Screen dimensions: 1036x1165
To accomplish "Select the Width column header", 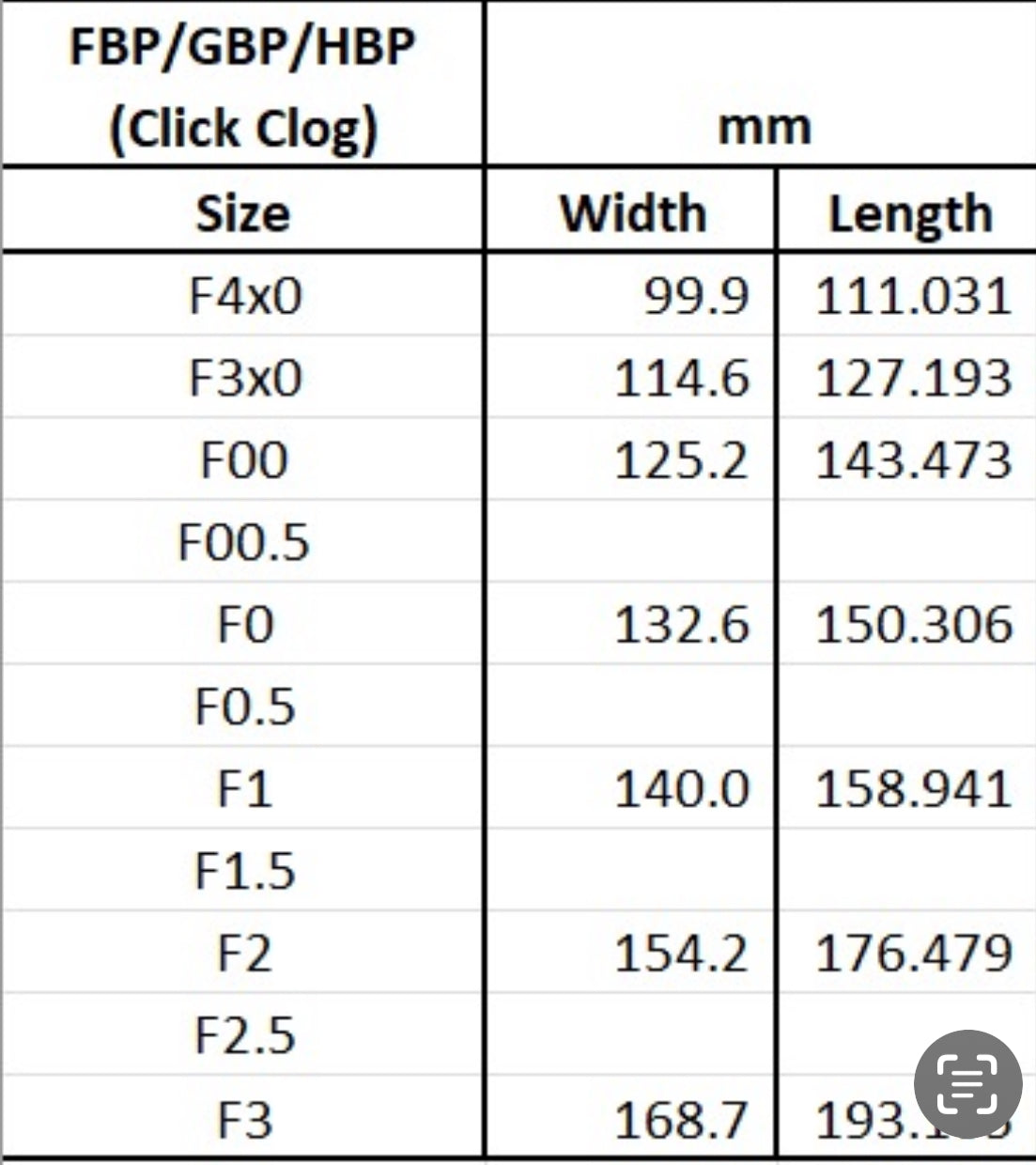I will pos(631,210).
